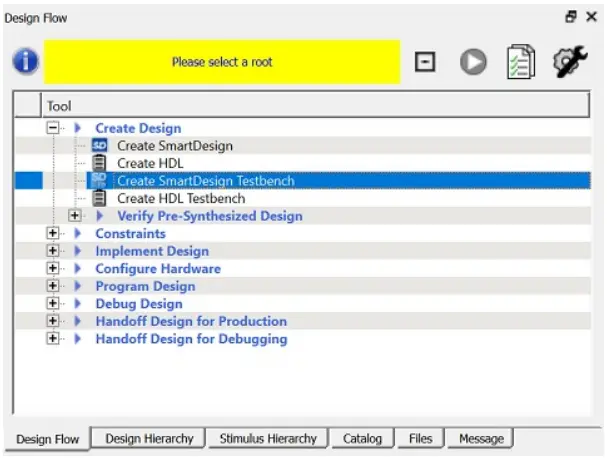607x458 pixels.
Task: Switch to the Design Hierarchy tab
Action: (x=149, y=438)
